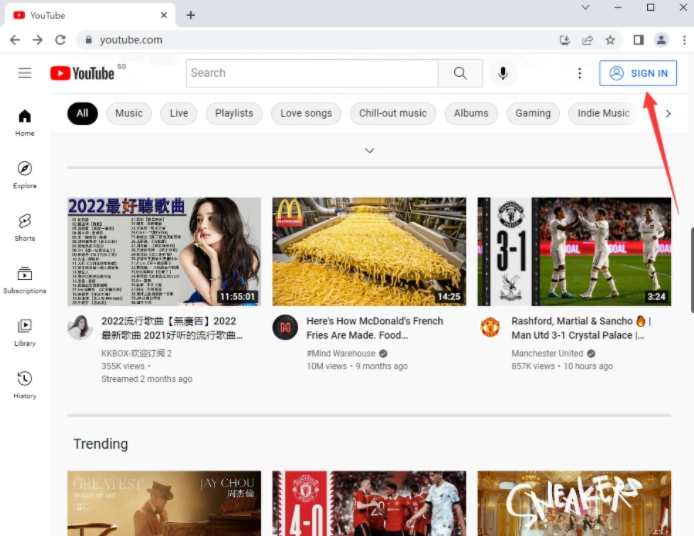Screen dimensions: 694x536
Task: Toggle the browser side panel
Action: click(638, 40)
